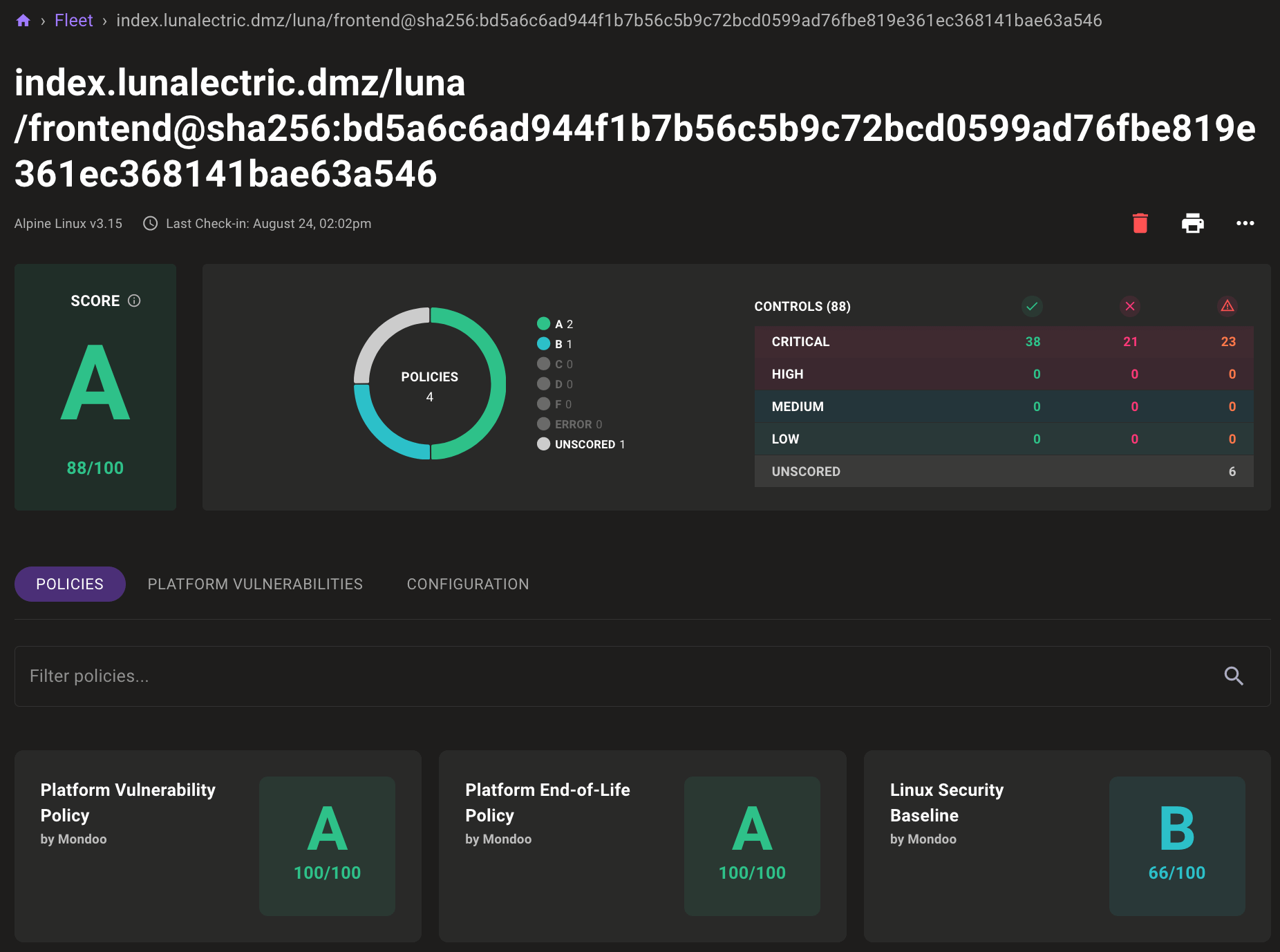Click the warning triangle column icon

coord(1227,306)
